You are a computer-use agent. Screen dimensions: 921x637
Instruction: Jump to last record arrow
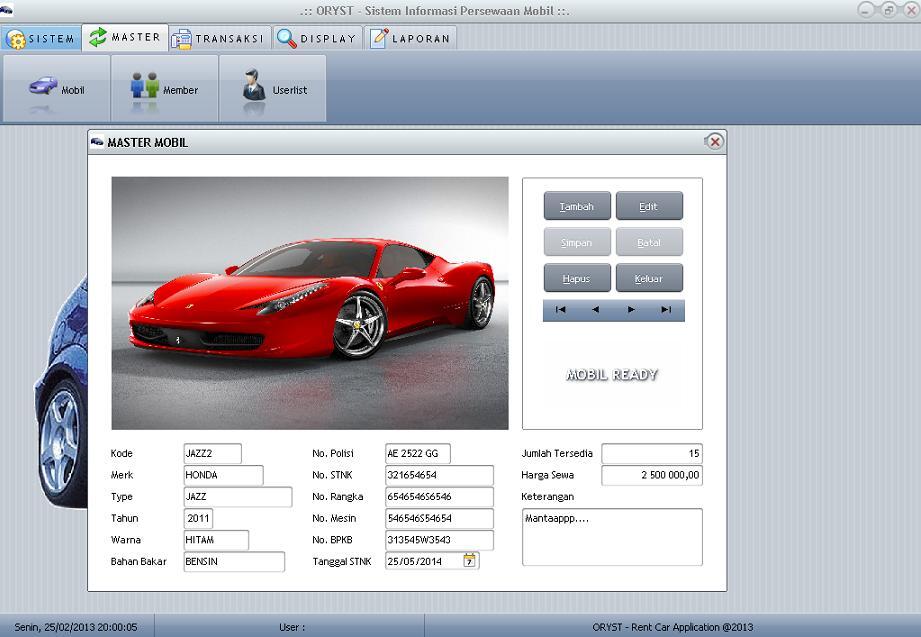[666, 310]
